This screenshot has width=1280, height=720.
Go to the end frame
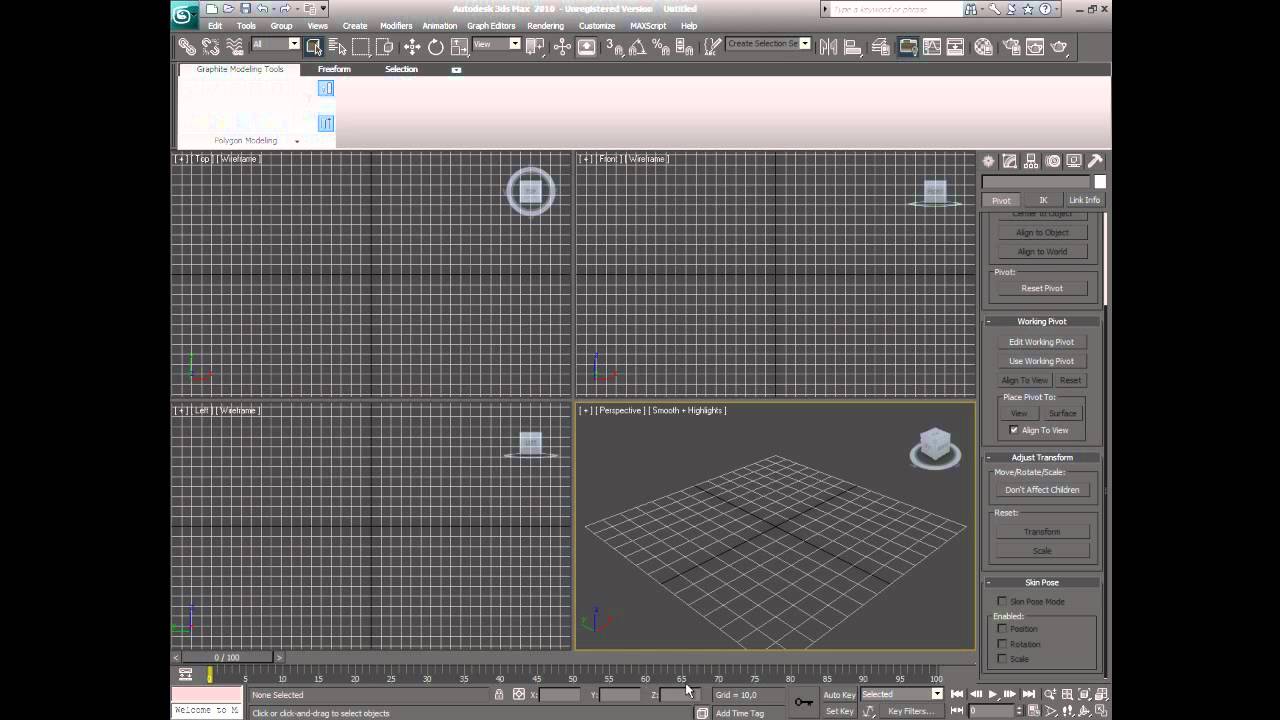point(1028,694)
